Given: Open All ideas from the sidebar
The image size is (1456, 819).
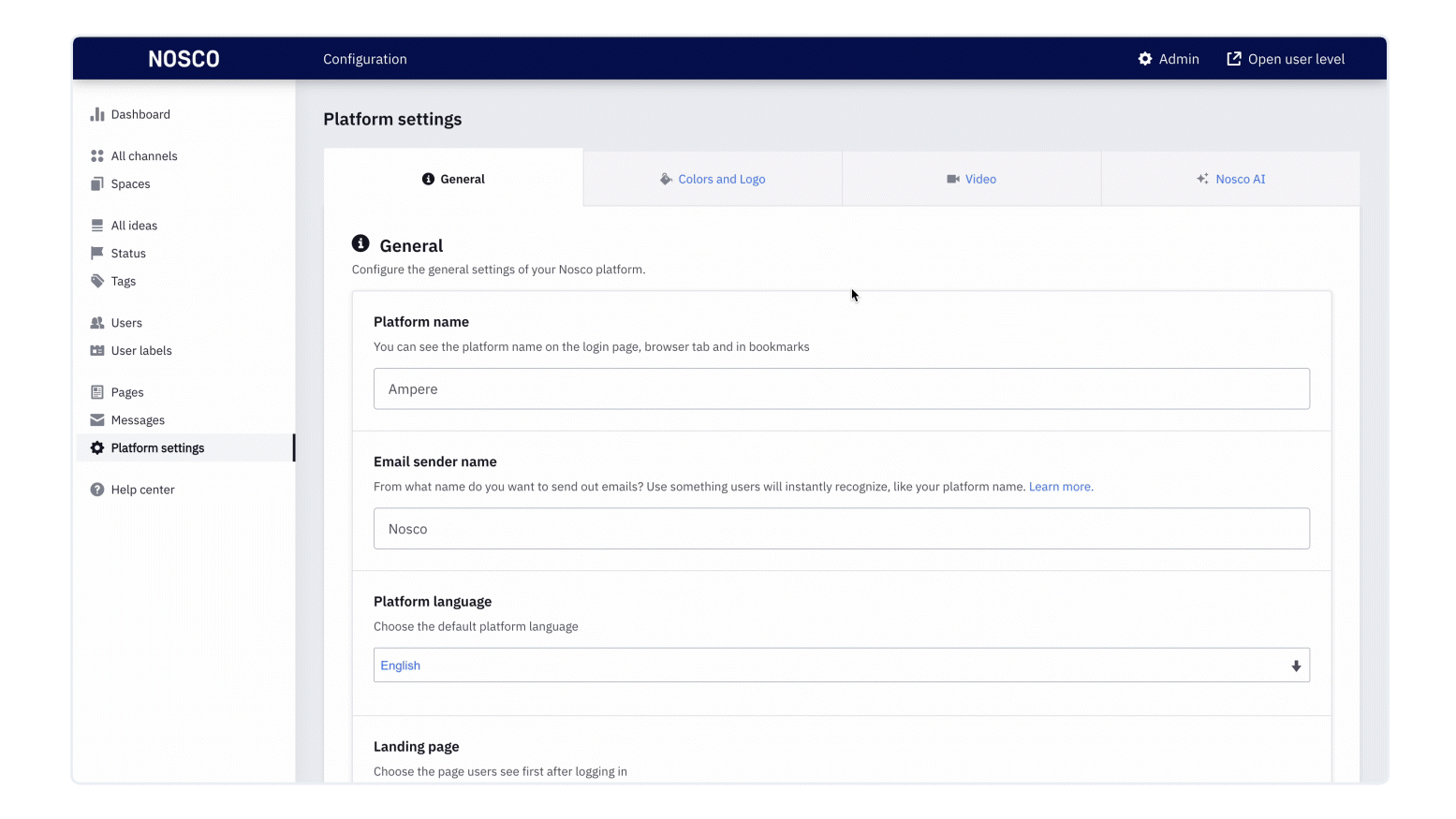Looking at the screenshot, I should (97, 225).
